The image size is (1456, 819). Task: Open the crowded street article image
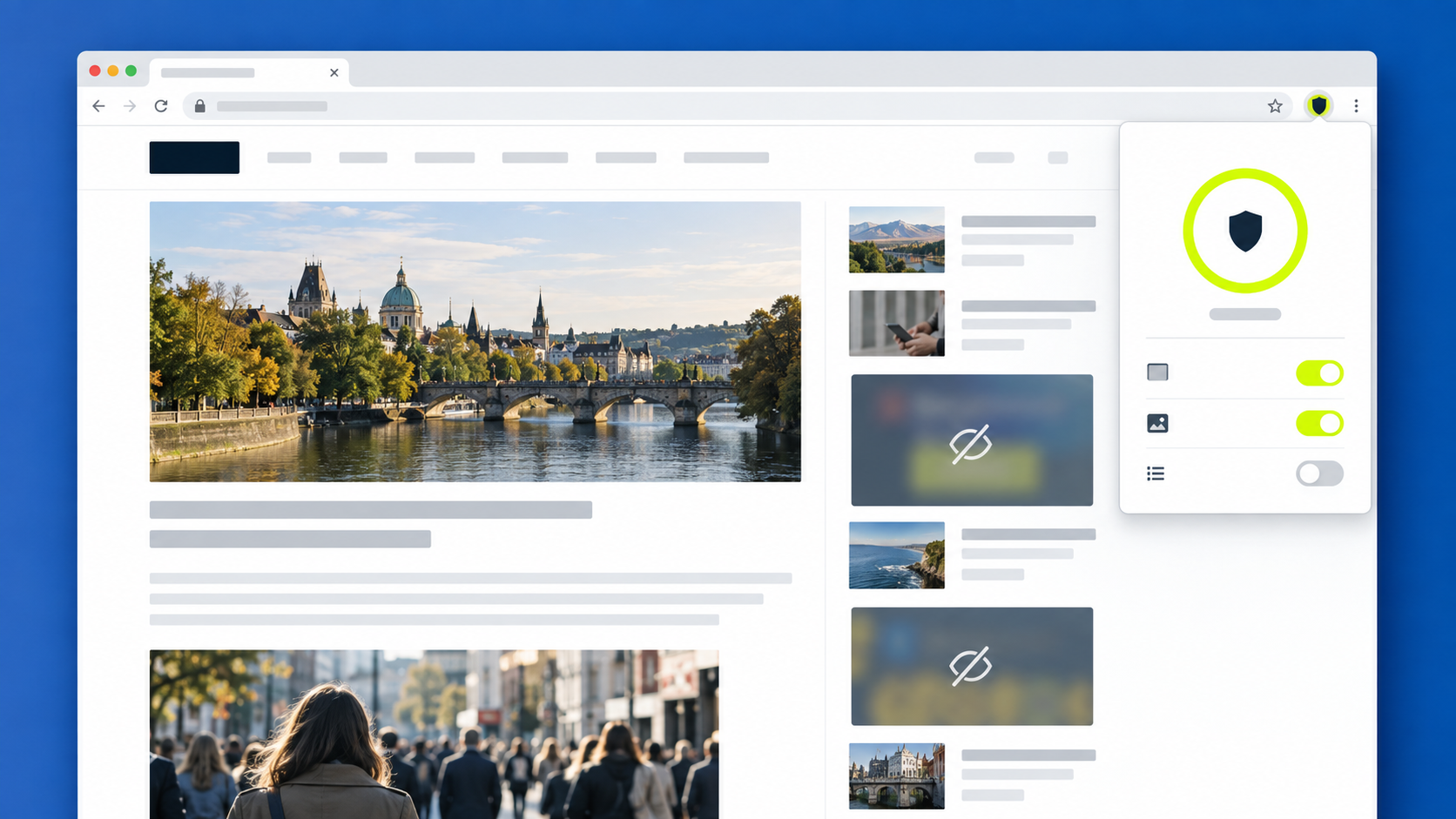pyautogui.click(x=435, y=735)
